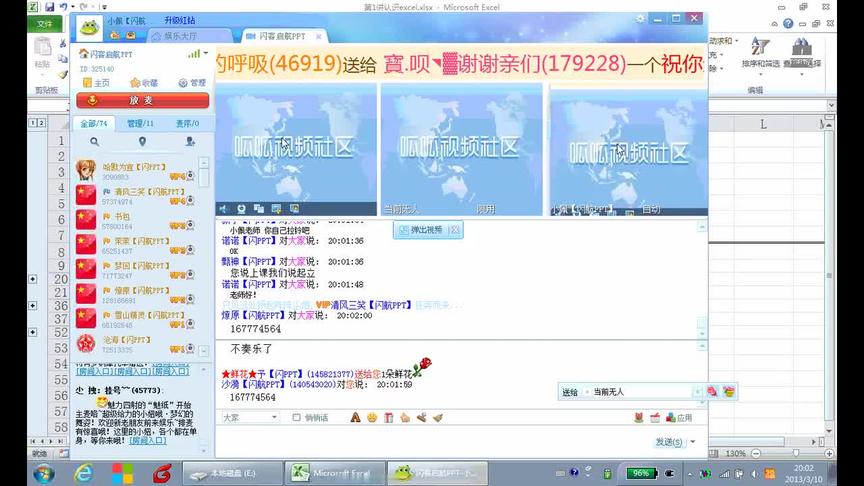Open Excel Quick Access Toolbar customize arrow
Viewport: 864px width, 486px height.
[104, 7]
